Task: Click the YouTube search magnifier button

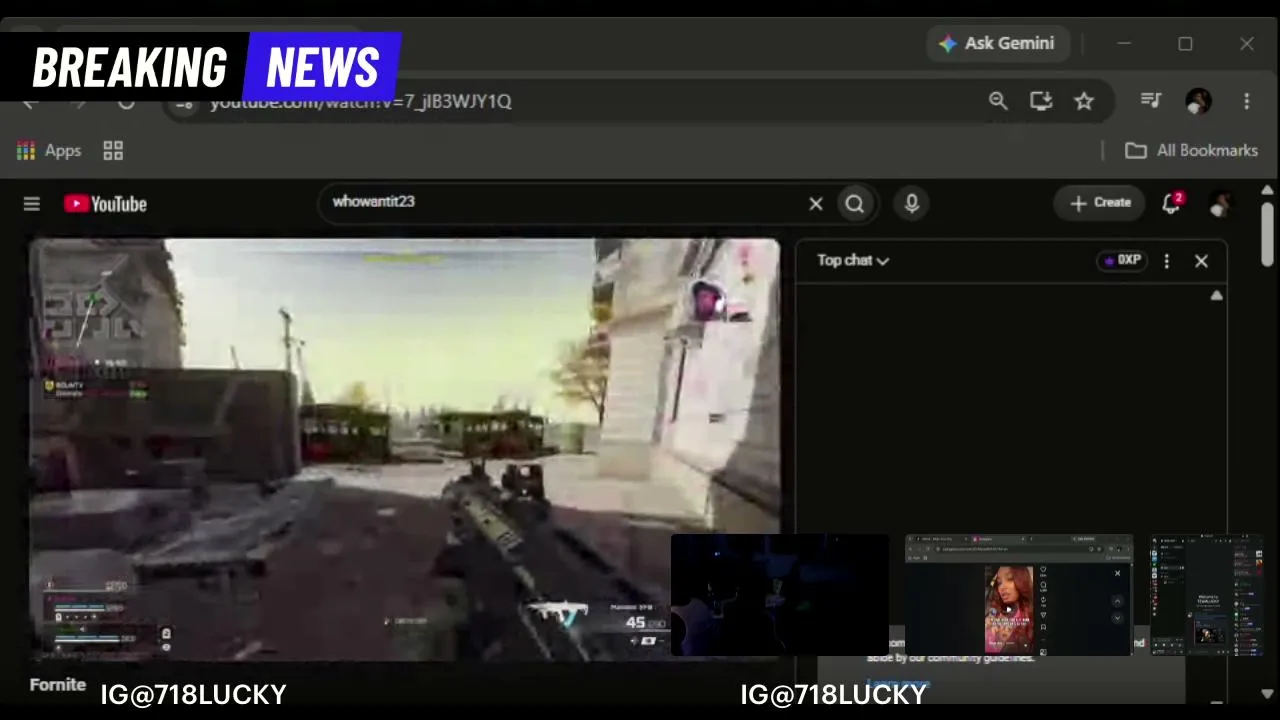Action: 855,204
